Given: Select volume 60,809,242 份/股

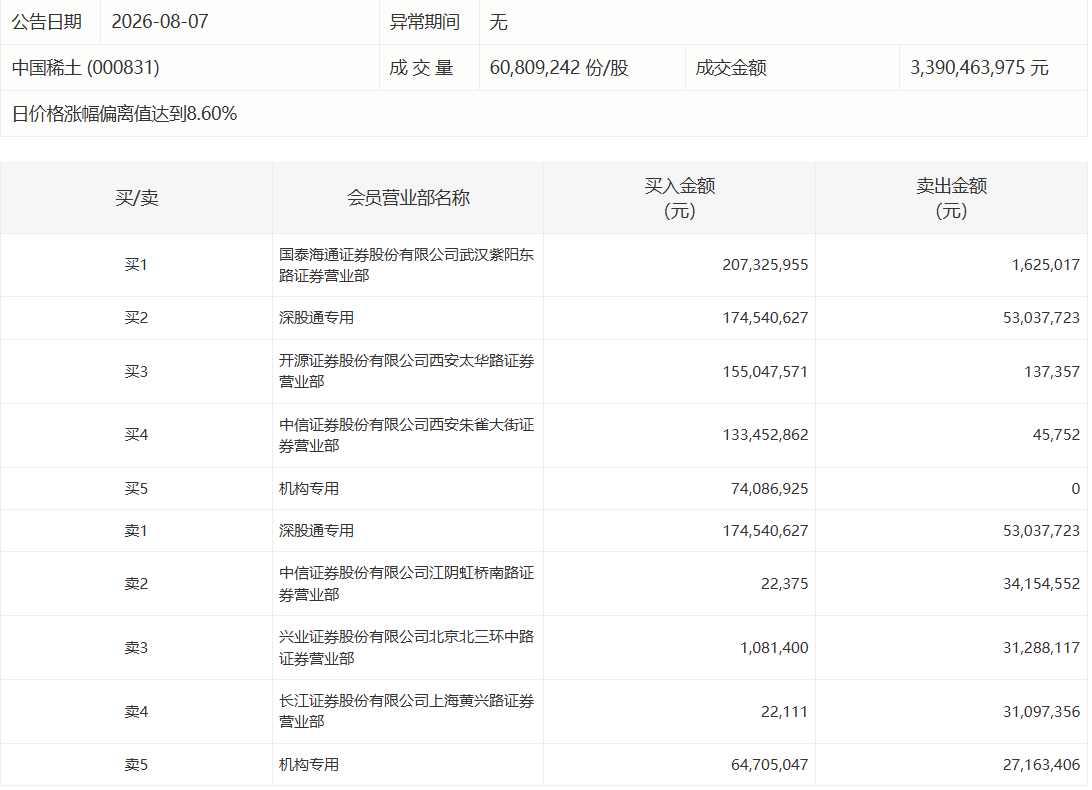Looking at the screenshot, I should 559,68.
